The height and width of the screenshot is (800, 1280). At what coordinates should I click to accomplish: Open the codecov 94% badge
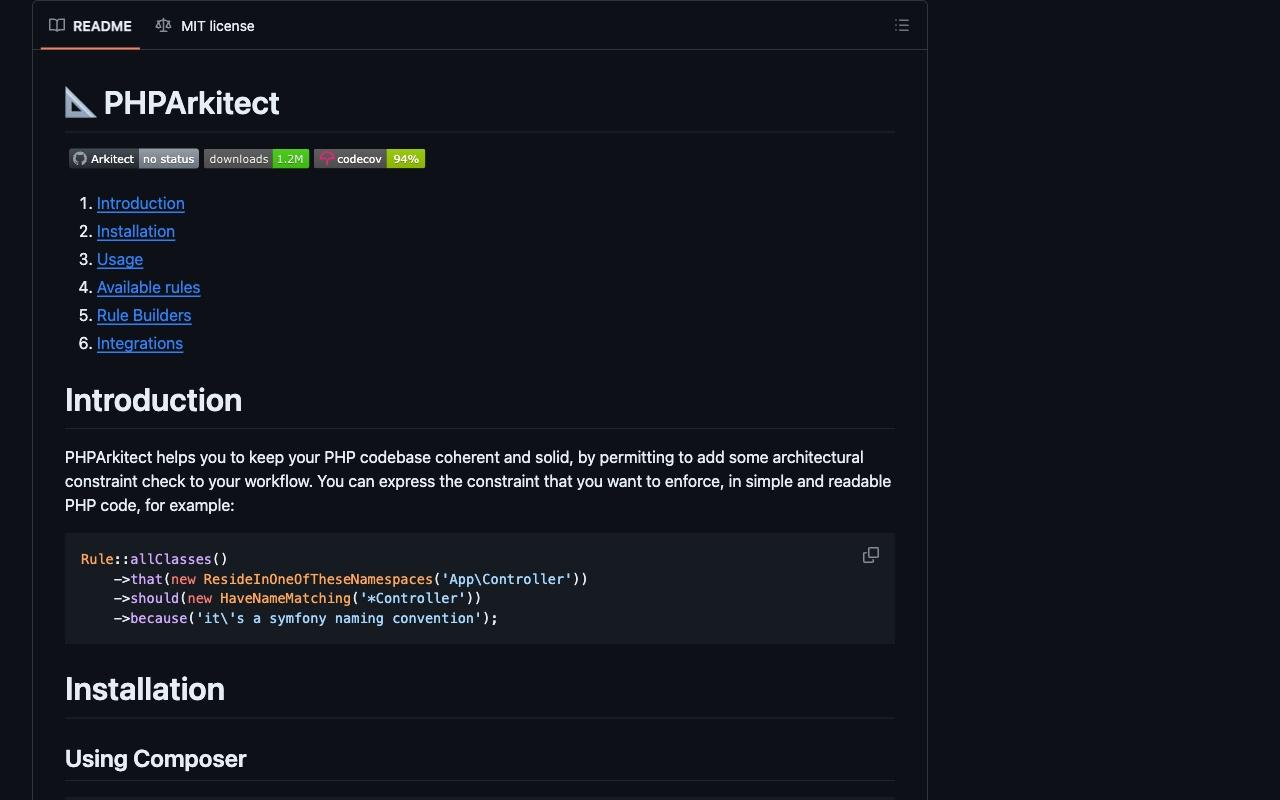point(369,158)
